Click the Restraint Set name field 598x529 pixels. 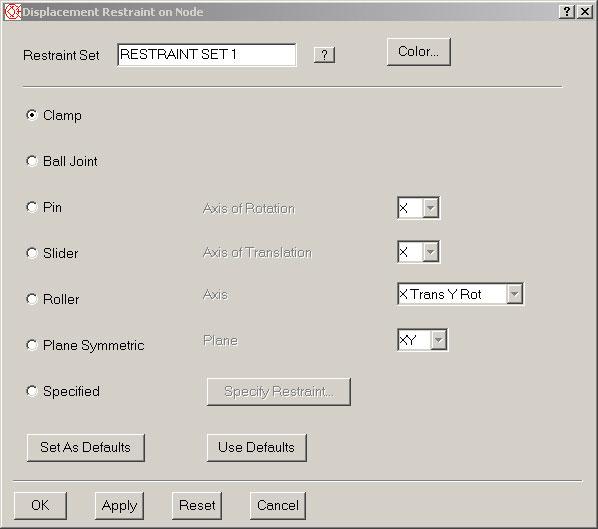point(207,55)
